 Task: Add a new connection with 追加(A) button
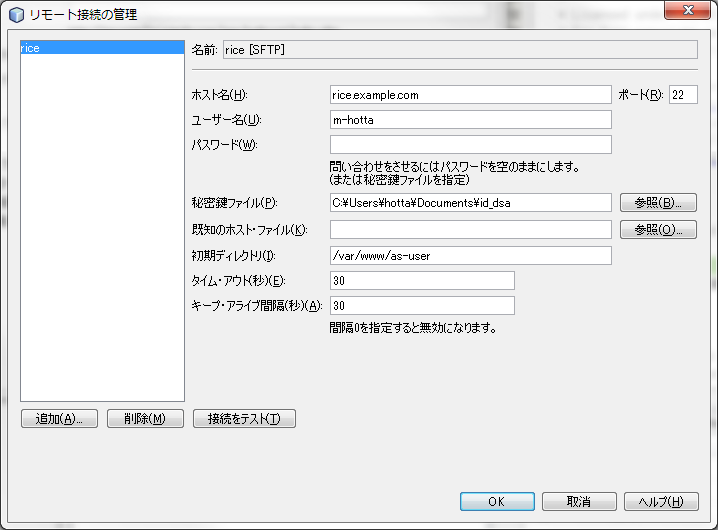pyautogui.click(x=59, y=418)
